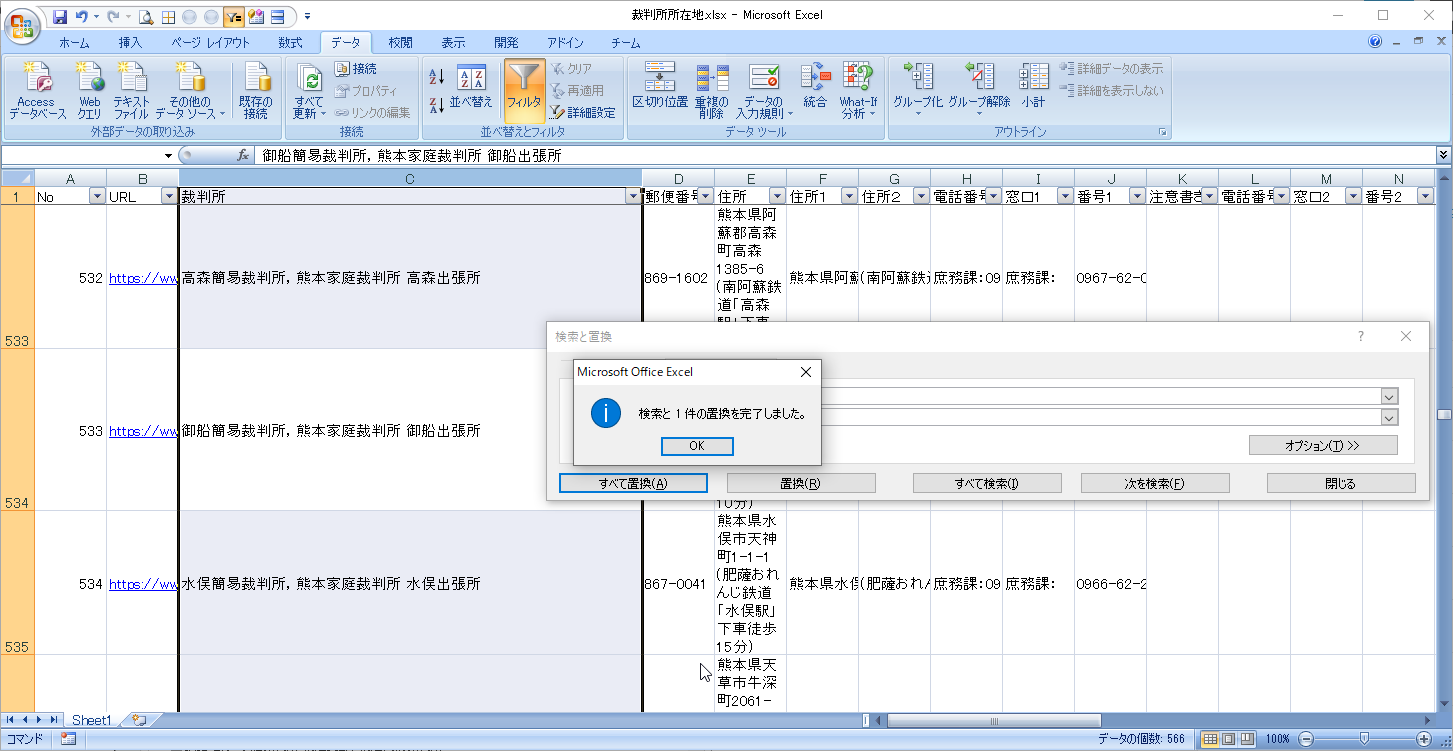Refresh all data connections

pos(310,90)
